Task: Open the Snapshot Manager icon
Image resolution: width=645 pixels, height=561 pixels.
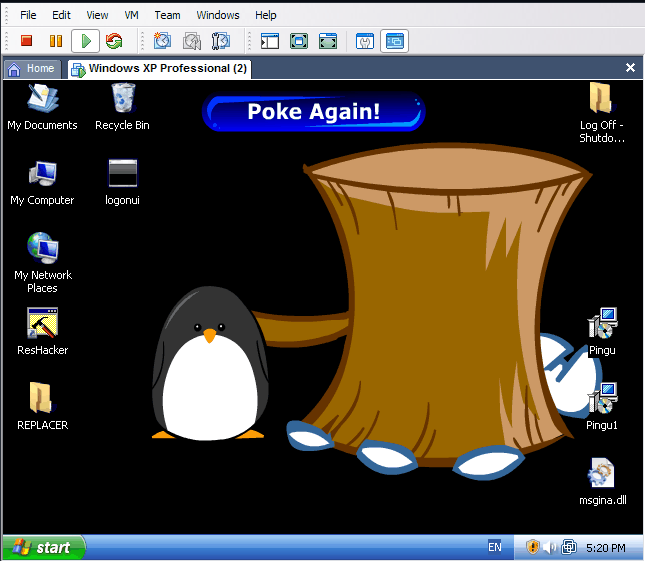Action: pos(221,41)
